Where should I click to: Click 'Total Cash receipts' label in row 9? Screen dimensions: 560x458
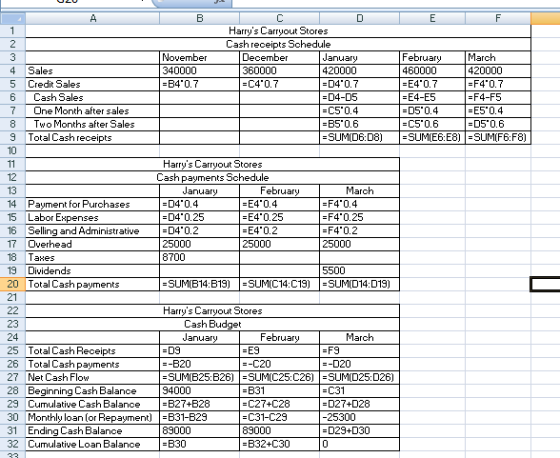92,138
